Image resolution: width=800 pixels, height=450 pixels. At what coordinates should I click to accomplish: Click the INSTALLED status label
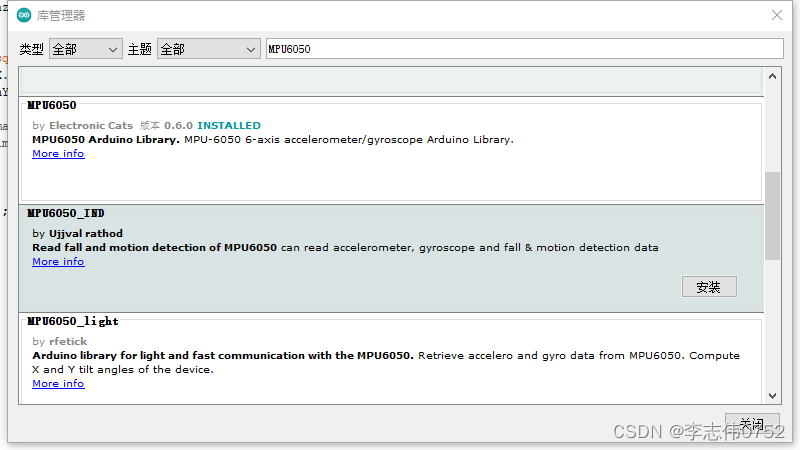point(229,126)
